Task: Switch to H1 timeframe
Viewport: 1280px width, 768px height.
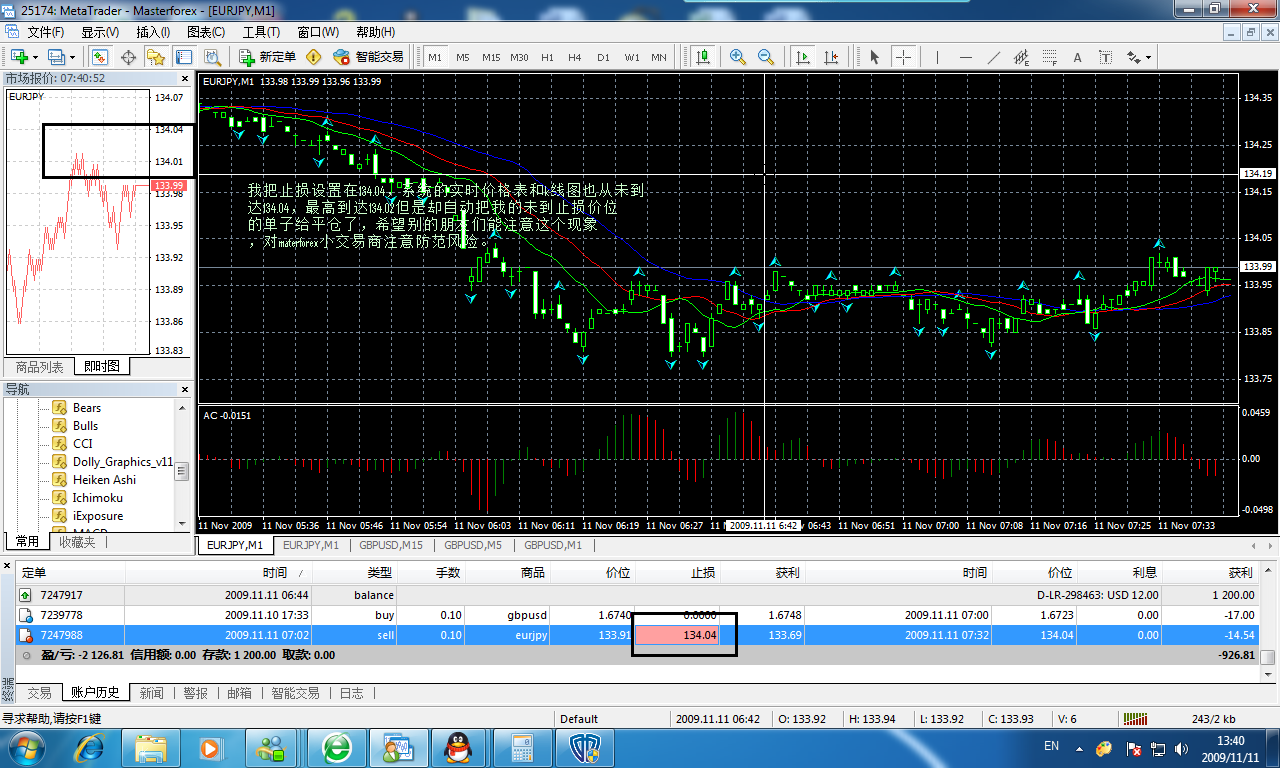Action: click(x=547, y=57)
